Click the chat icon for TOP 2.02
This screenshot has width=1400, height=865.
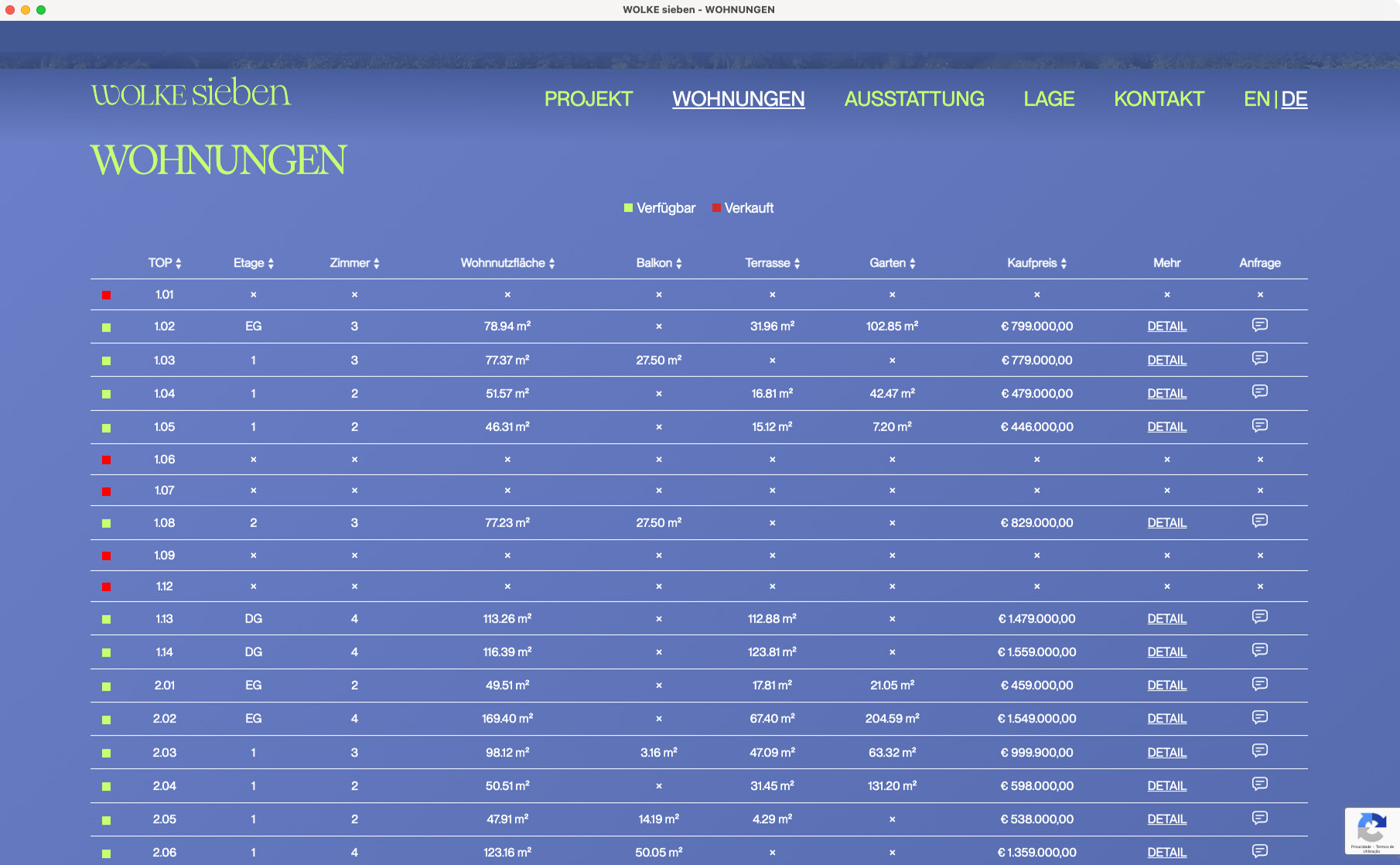1259,718
